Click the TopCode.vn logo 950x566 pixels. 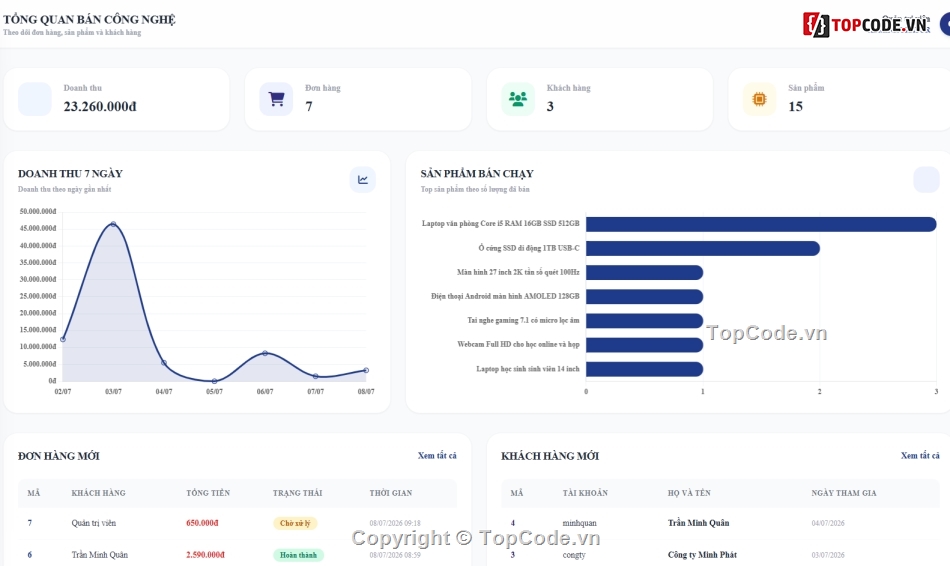[x=866, y=24]
